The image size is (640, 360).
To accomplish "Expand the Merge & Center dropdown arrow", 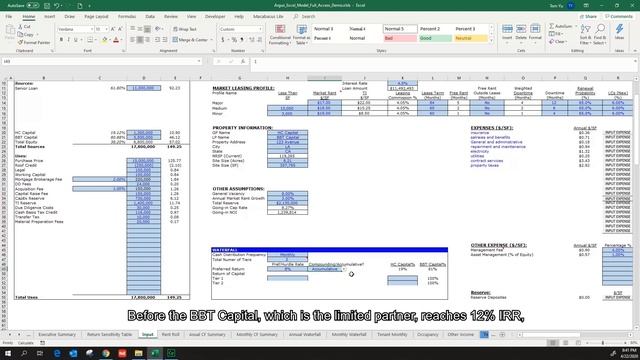I will [x=211, y=40].
